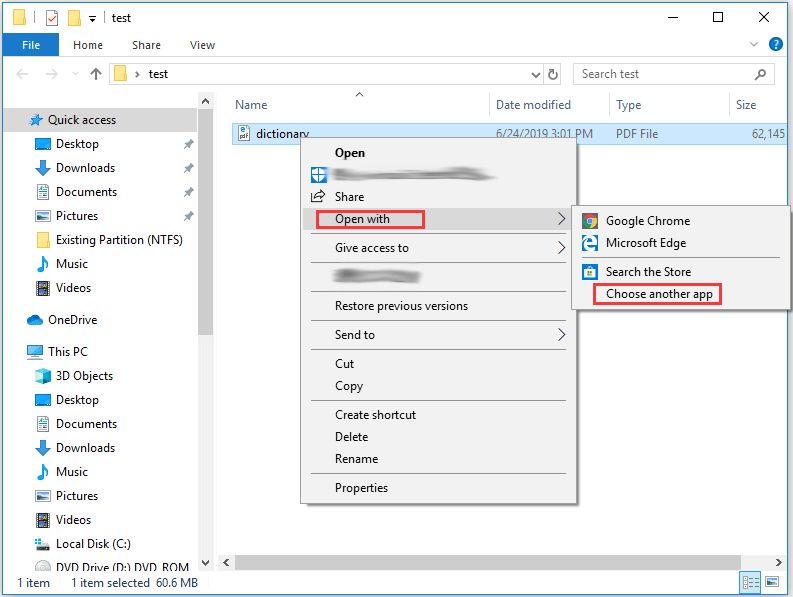Viewport: 793px width, 597px height.
Task: Click the Help question mark icon
Action: [776, 45]
